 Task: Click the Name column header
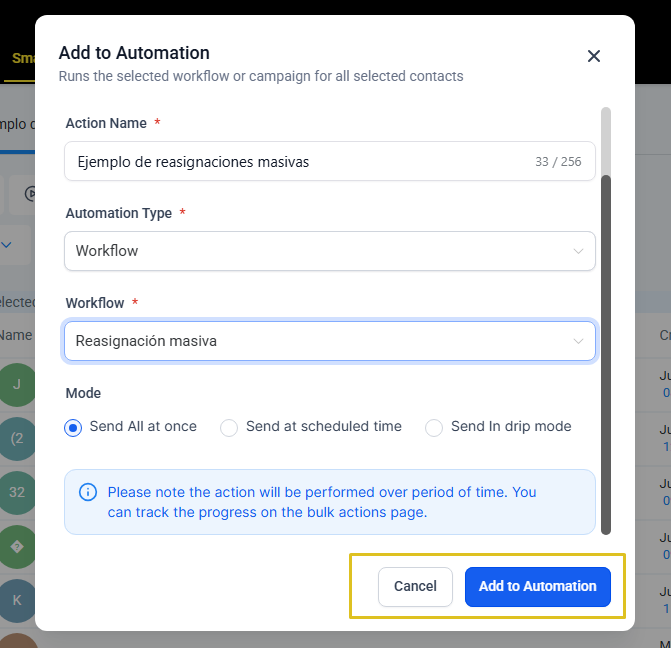16,335
